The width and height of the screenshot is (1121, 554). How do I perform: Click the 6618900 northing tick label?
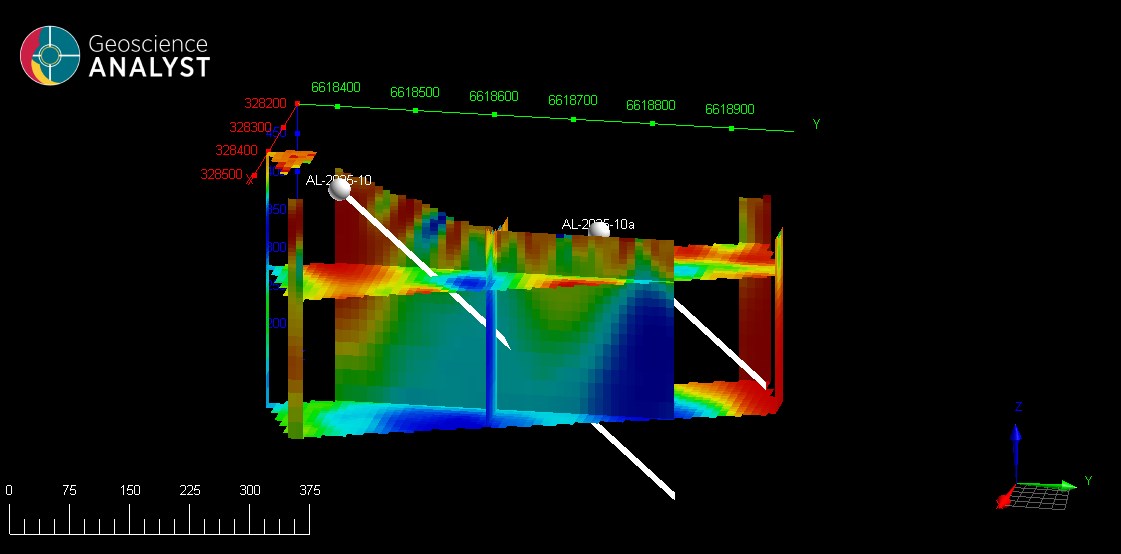click(x=730, y=109)
